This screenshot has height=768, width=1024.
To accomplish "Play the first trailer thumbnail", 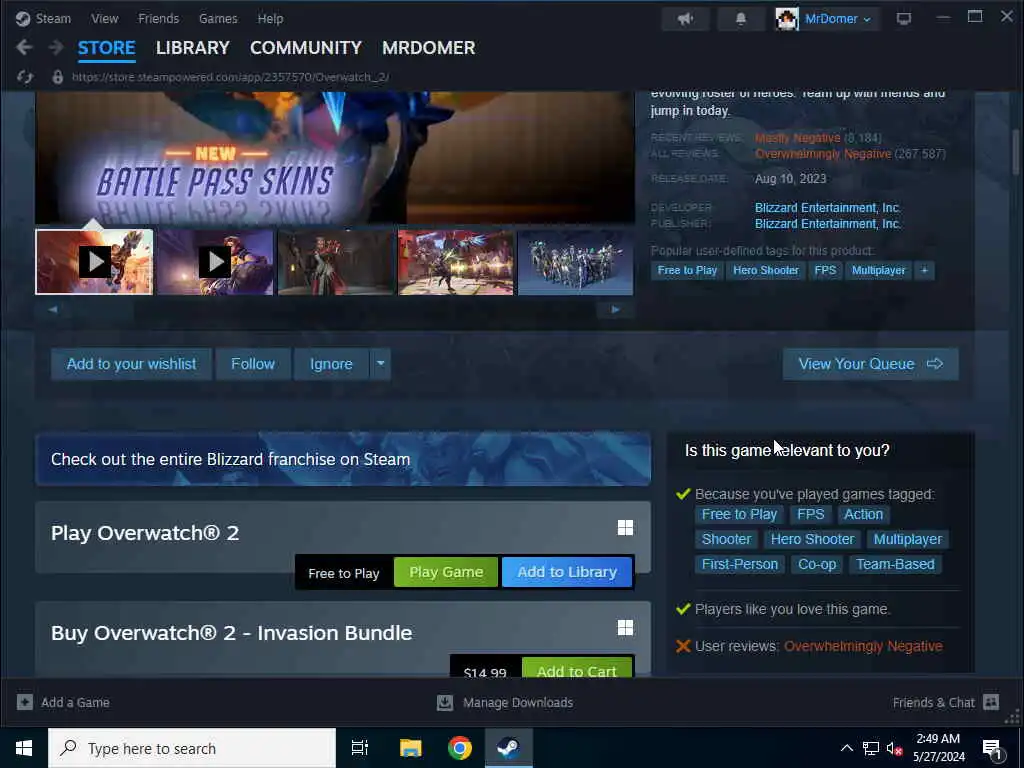I will pos(95,262).
